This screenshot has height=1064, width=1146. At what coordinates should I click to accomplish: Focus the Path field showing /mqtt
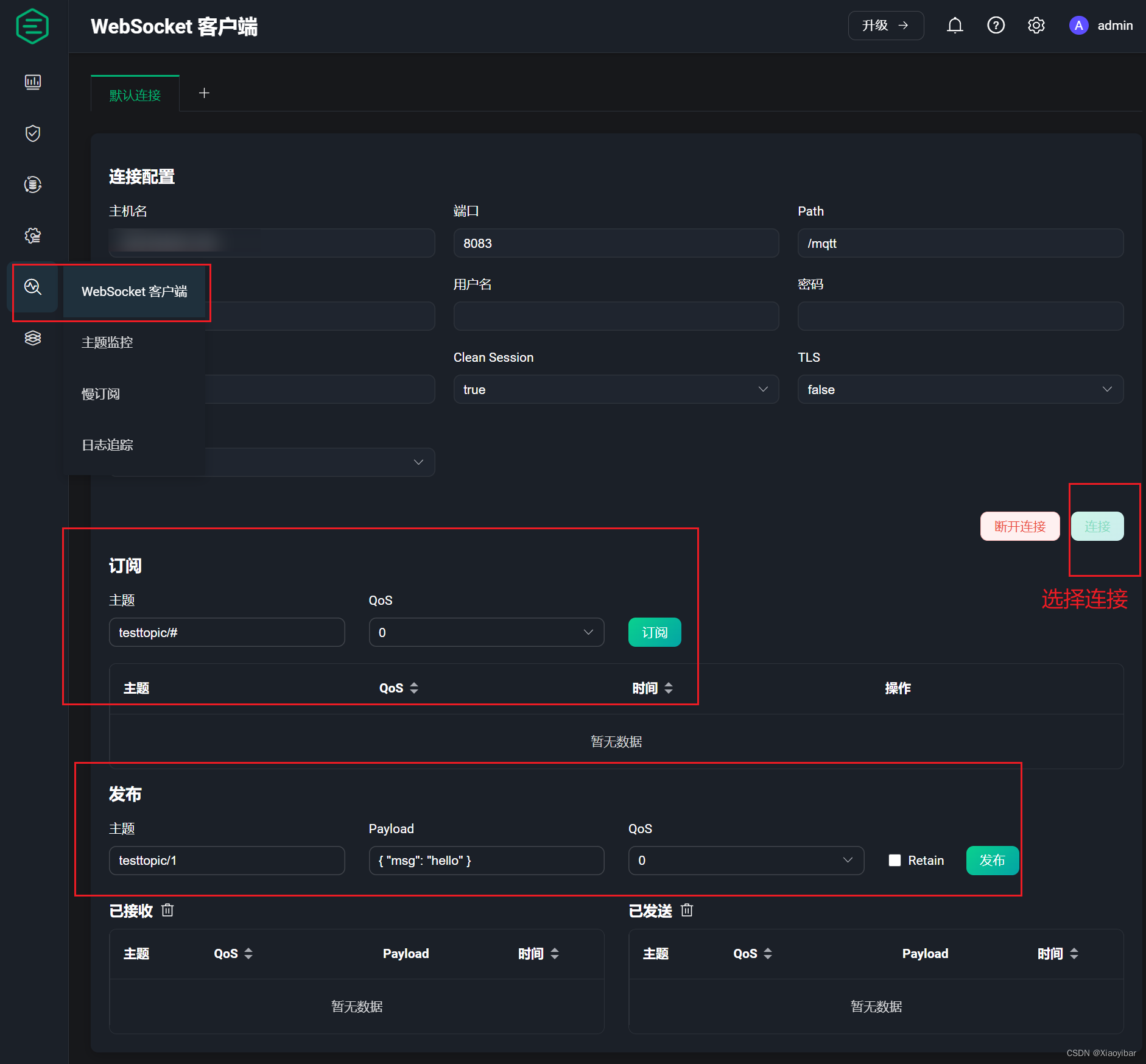click(960, 243)
